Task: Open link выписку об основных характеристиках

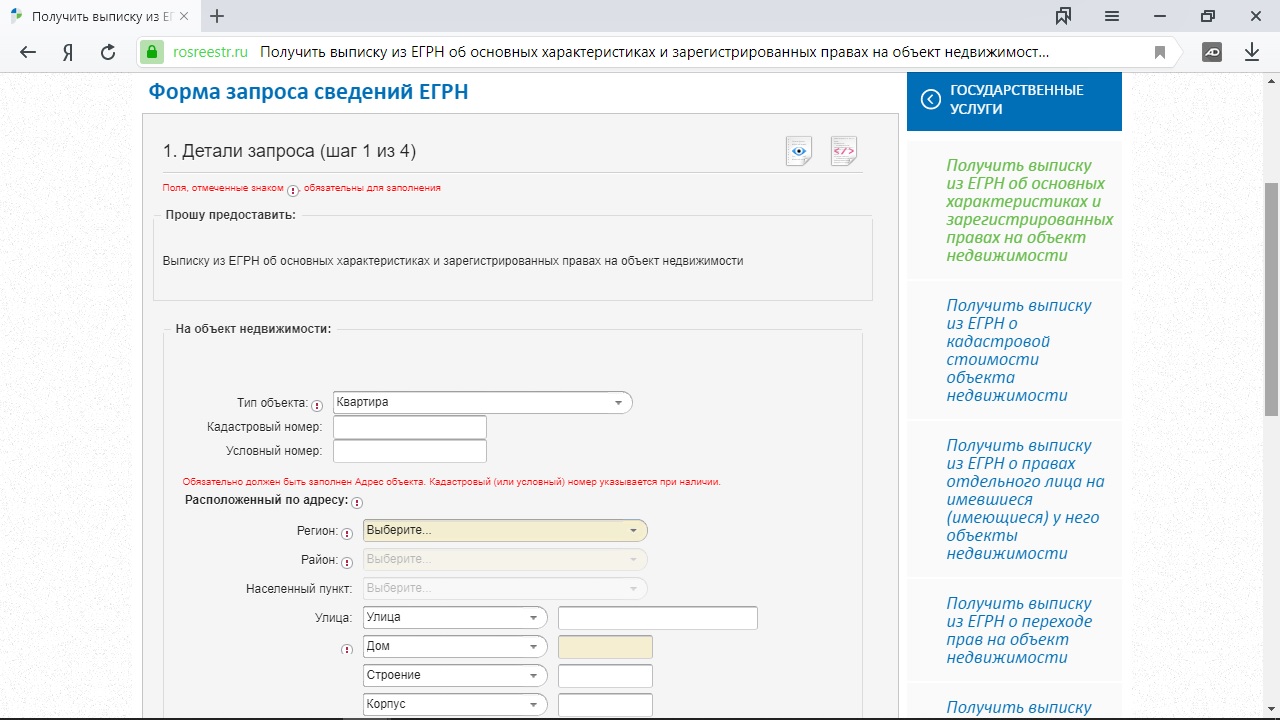Action: point(1030,210)
